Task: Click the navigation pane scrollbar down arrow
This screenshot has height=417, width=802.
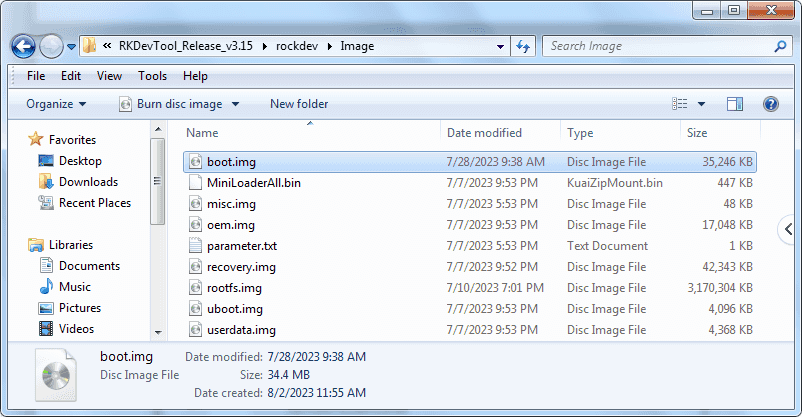Action: point(157,332)
